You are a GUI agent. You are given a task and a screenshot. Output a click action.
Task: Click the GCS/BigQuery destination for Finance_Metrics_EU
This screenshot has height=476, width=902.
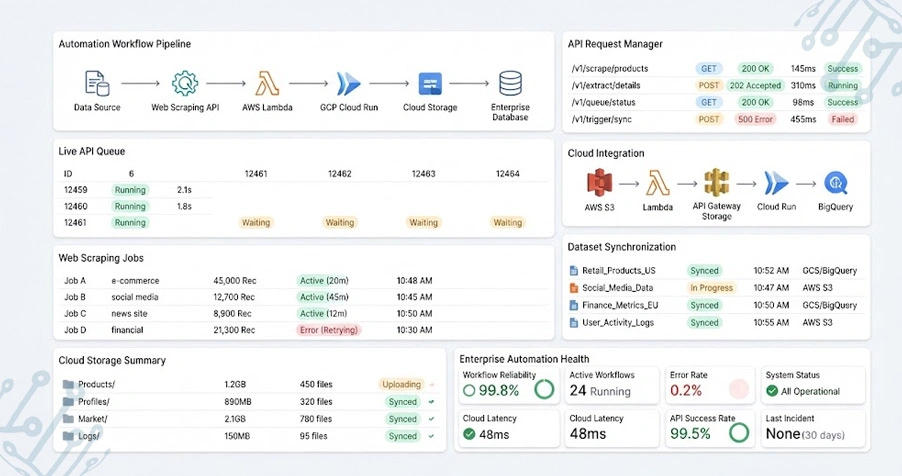coord(830,305)
